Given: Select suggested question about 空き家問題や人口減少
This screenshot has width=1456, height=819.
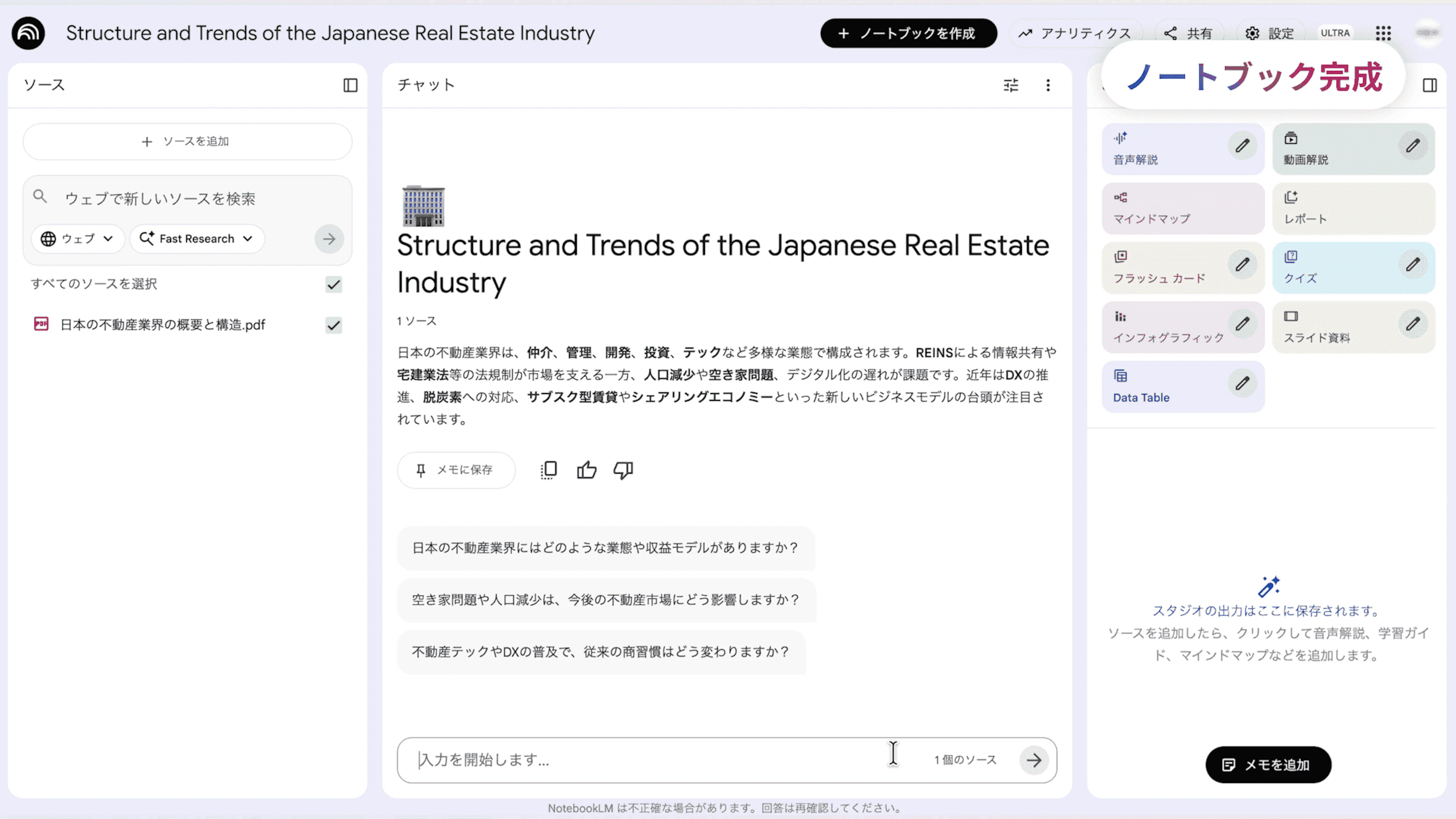Looking at the screenshot, I should point(606,600).
